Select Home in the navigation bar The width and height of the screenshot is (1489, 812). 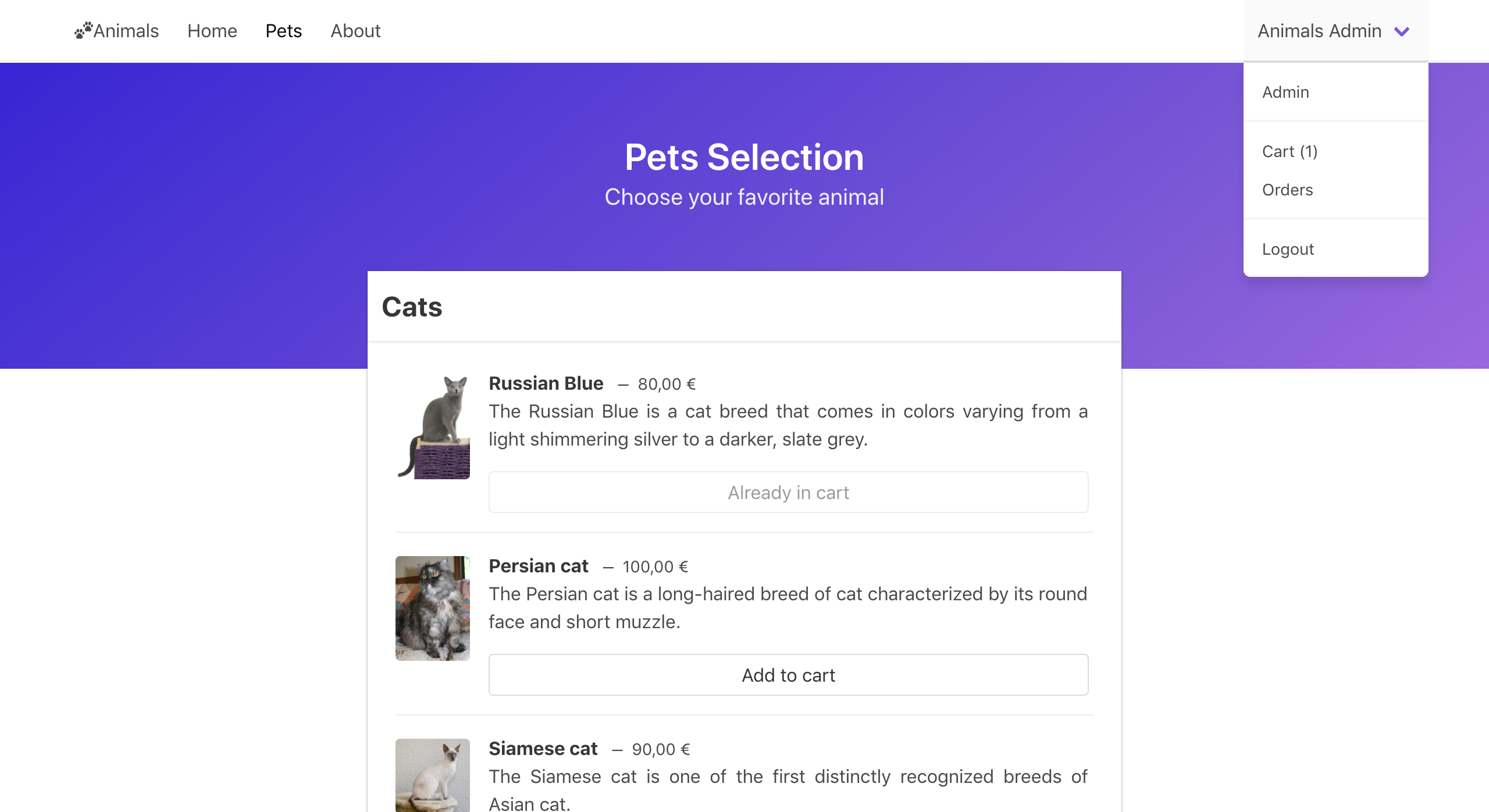pyautogui.click(x=212, y=30)
